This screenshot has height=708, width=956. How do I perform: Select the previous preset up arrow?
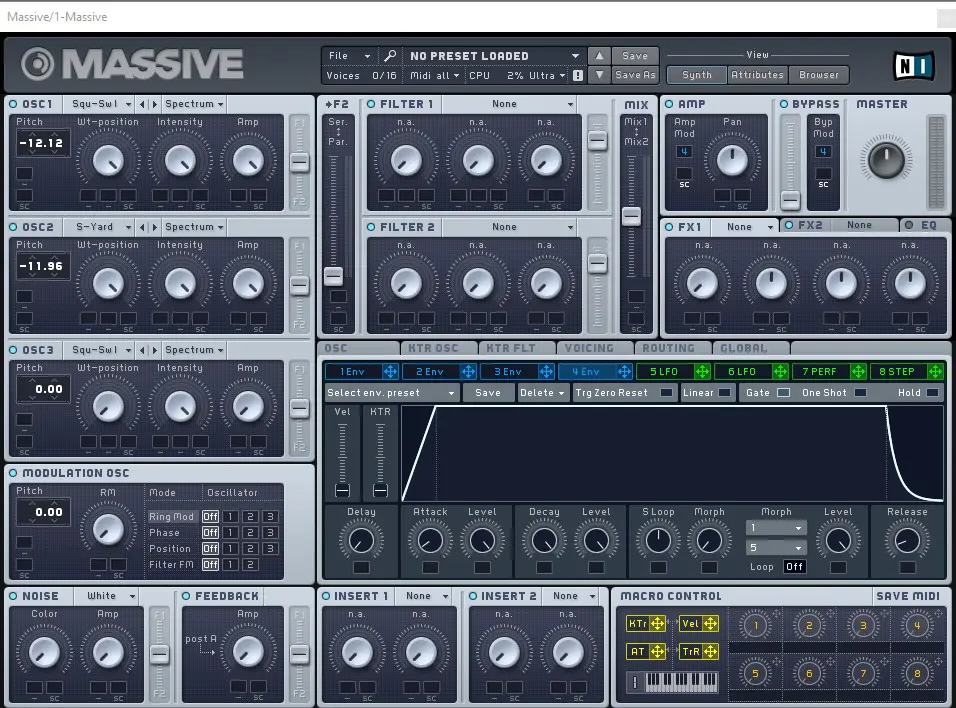click(x=599, y=55)
